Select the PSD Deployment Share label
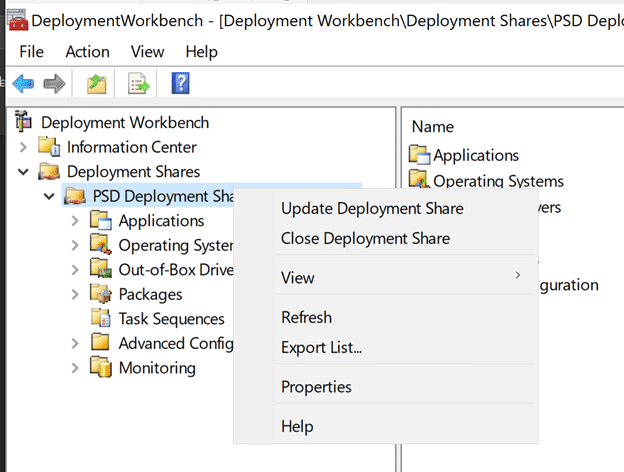The image size is (624, 472). (164, 196)
